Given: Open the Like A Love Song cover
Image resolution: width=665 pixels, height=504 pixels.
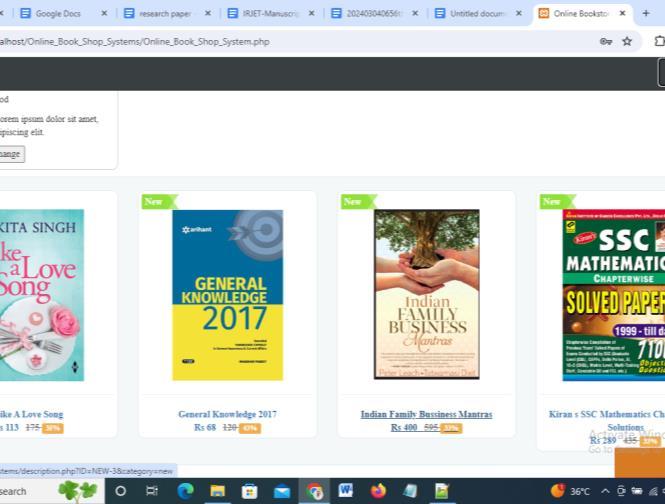Looking at the screenshot, I should pos(42,295).
